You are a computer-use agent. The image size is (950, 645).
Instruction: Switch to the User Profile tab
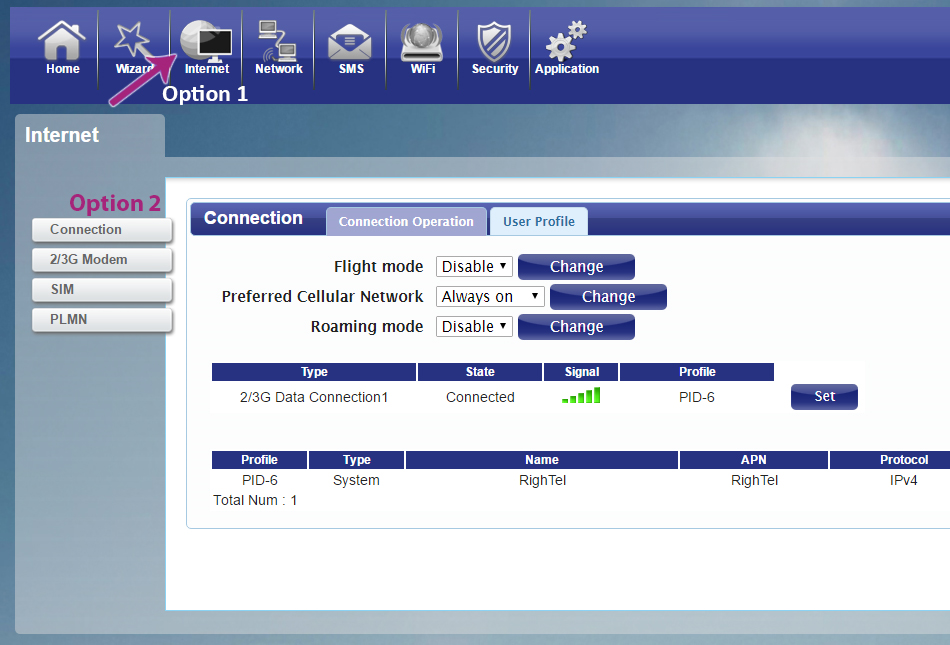(x=539, y=222)
